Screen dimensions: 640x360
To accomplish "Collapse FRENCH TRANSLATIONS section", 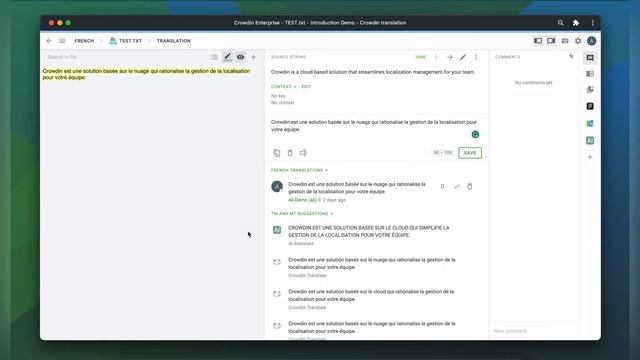I will click(299, 170).
